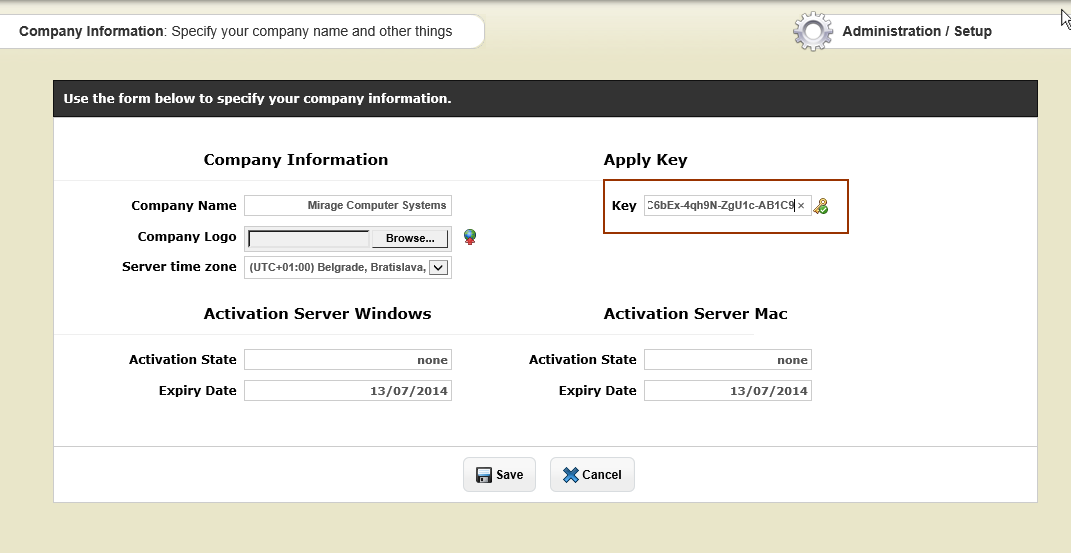The height and width of the screenshot is (553, 1071).
Task: Click the globe upload logo icon
Action: coord(469,238)
